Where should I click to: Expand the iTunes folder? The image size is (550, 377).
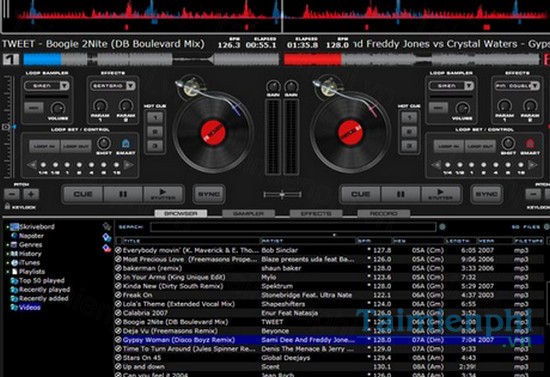click(7, 262)
